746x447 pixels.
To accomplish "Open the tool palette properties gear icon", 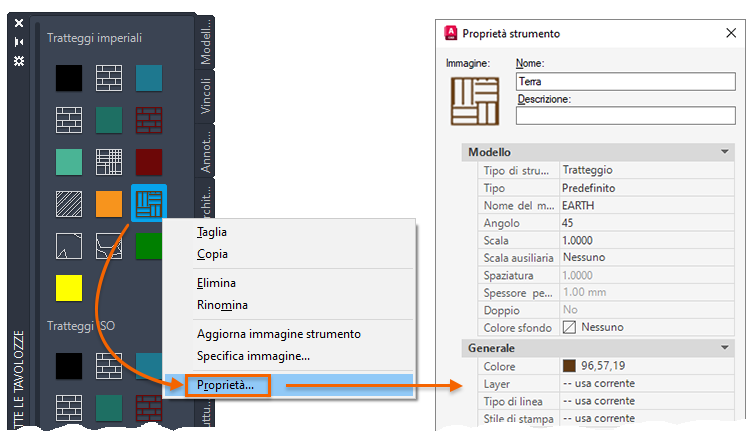I will tap(19, 61).
